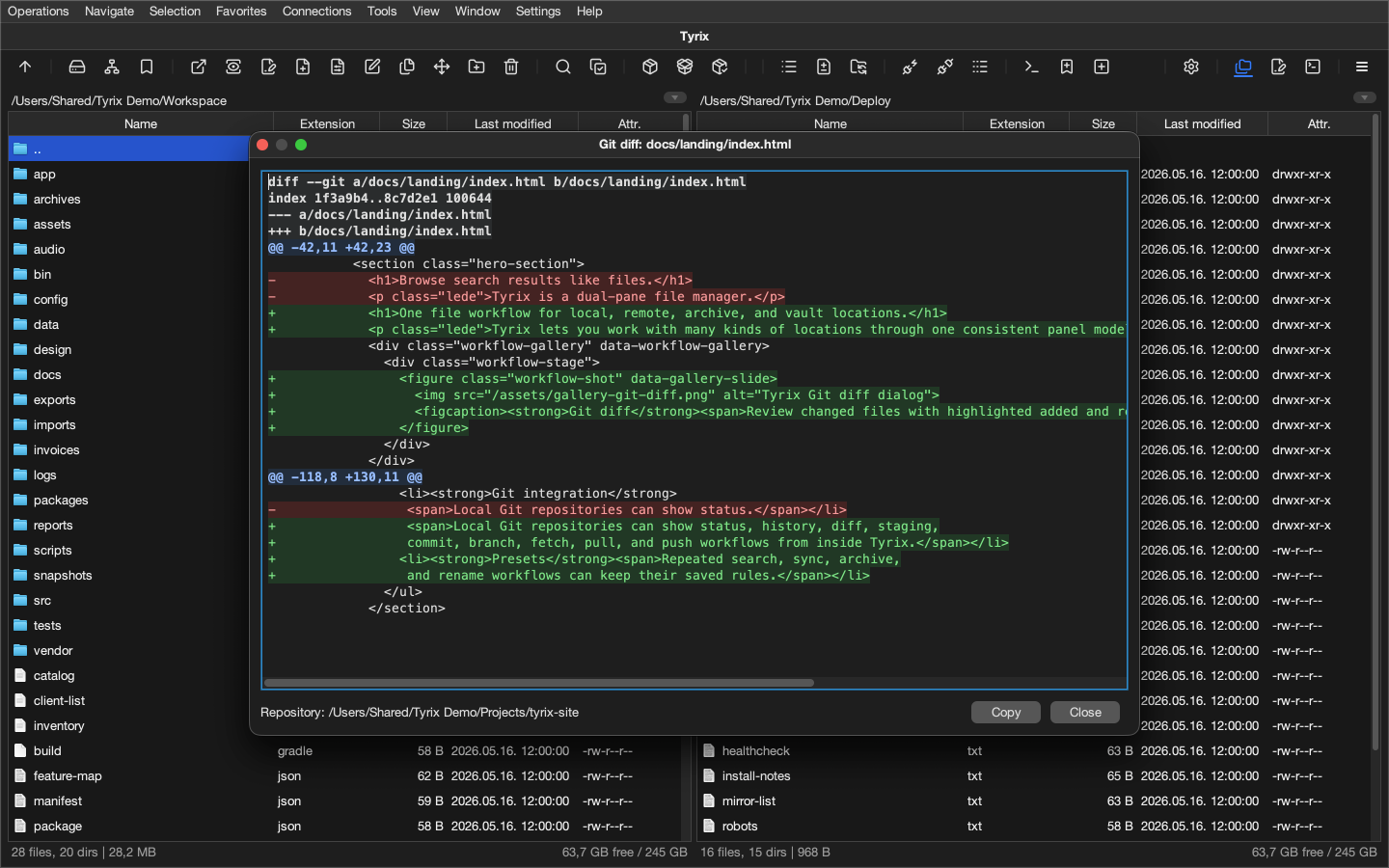The height and width of the screenshot is (868, 1389).
Task: Open search with the magnifier icon
Action: click(563, 67)
